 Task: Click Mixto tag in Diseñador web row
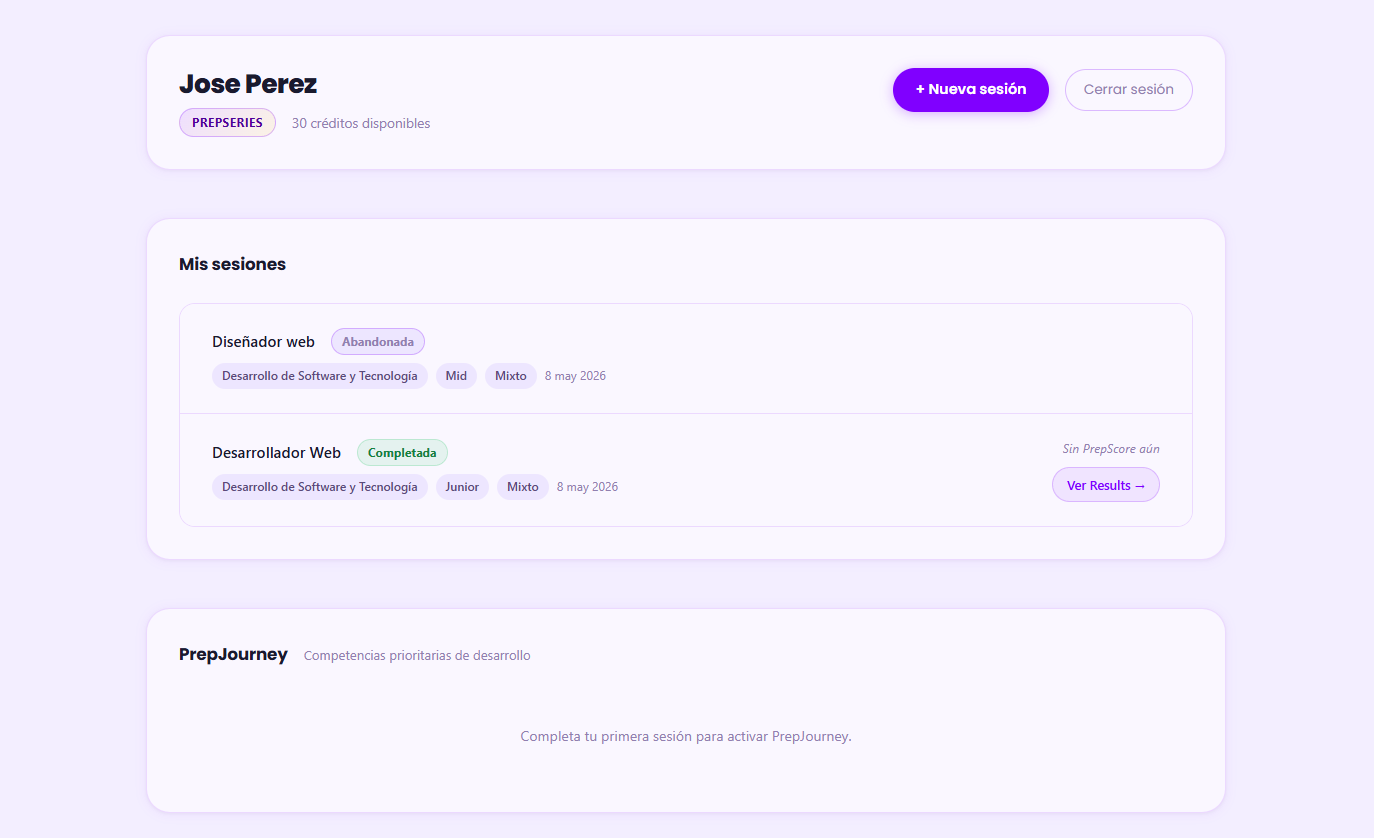[x=511, y=376]
